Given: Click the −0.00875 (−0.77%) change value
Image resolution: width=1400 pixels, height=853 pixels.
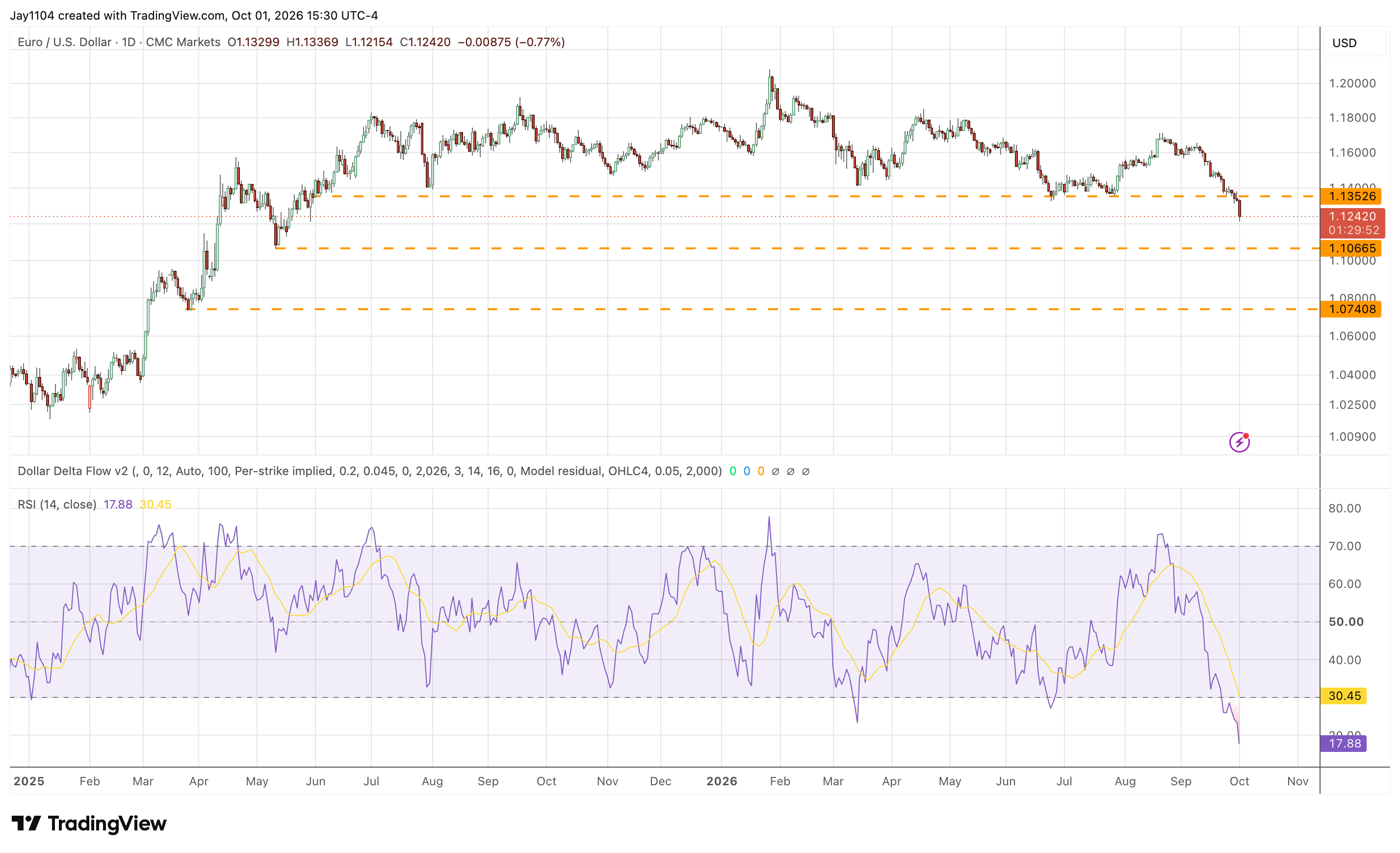Looking at the screenshot, I should (511, 42).
